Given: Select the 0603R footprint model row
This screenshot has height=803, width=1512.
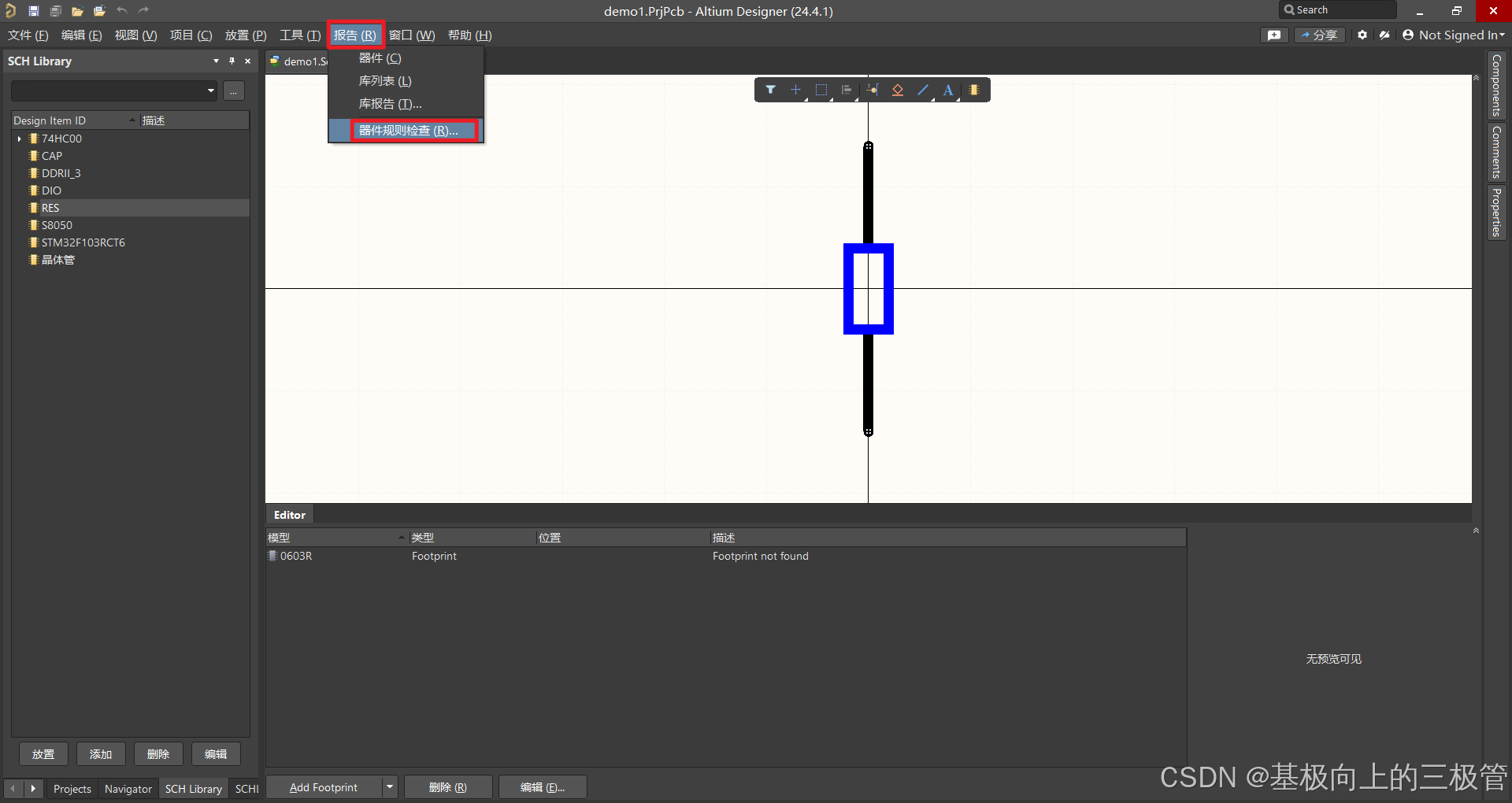Looking at the screenshot, I should [x=724, y=556].
